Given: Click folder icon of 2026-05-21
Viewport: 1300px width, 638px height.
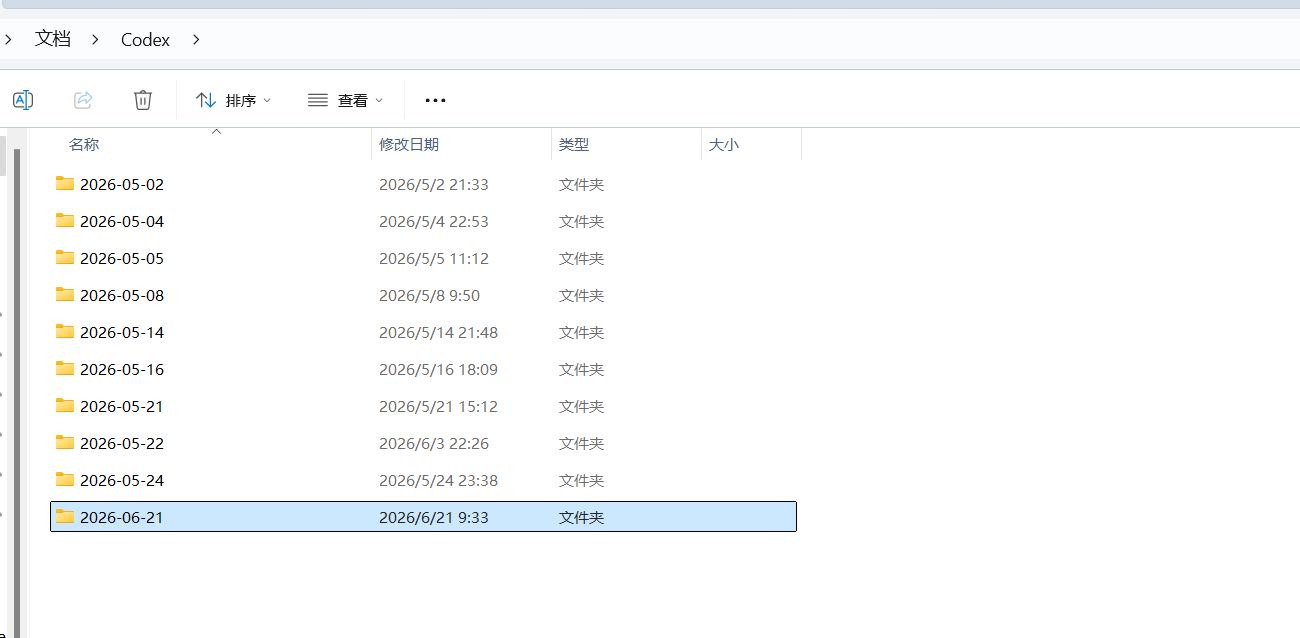Looking at the screenshot, I should (x=65, y=405).
